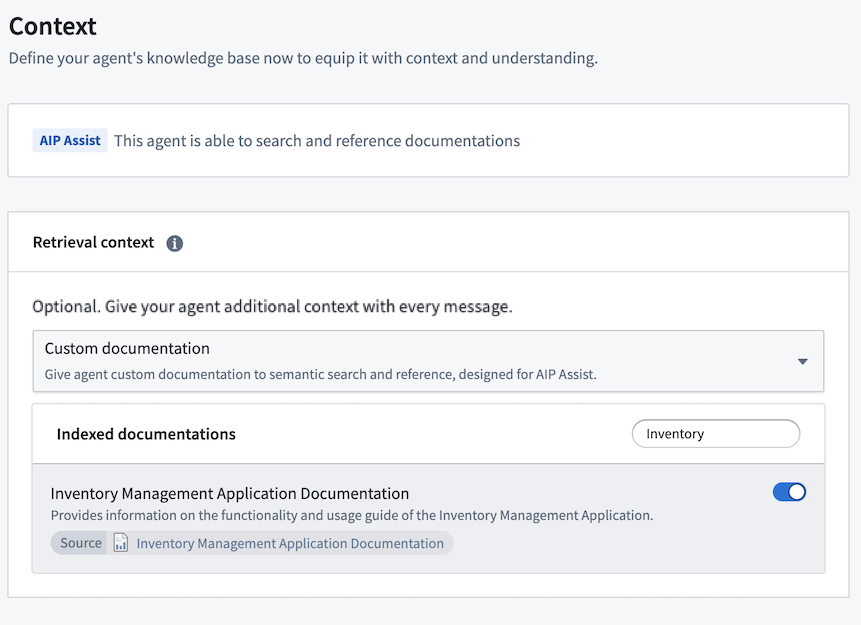Screen dimensions: 861x625
Task: Click the document icon beside Source
Action: coord(121,543)
